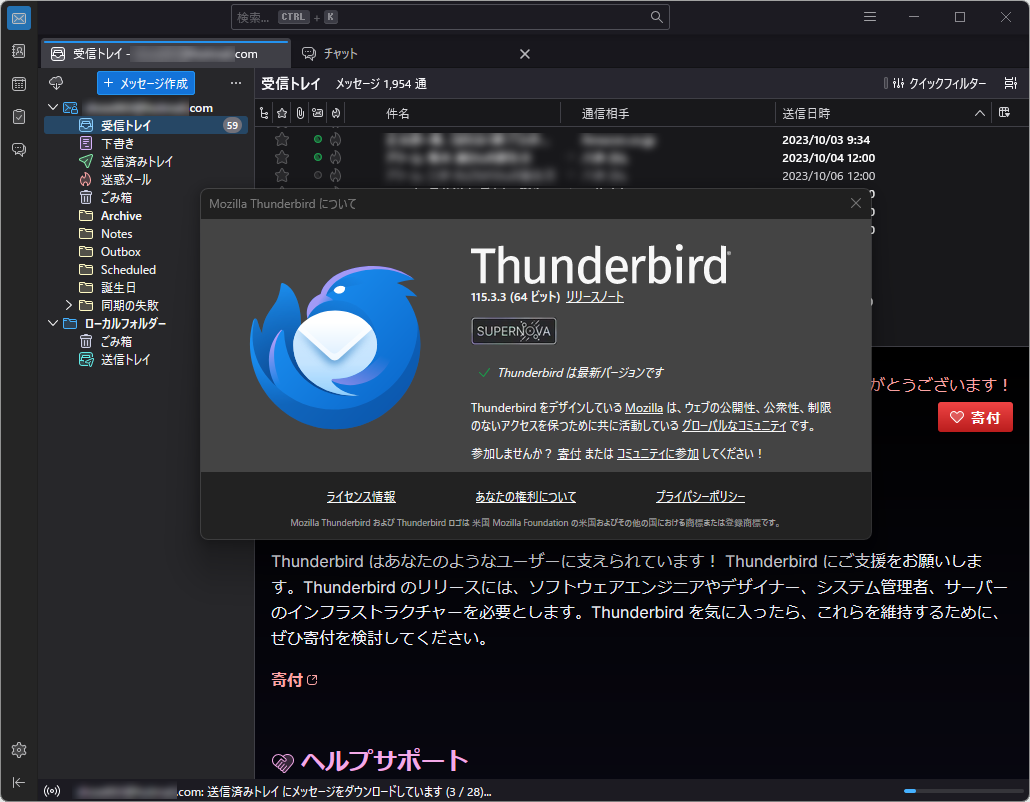
Task: Collapse the spaces toolbar with the bottom arrow
Action: point(18,783)
